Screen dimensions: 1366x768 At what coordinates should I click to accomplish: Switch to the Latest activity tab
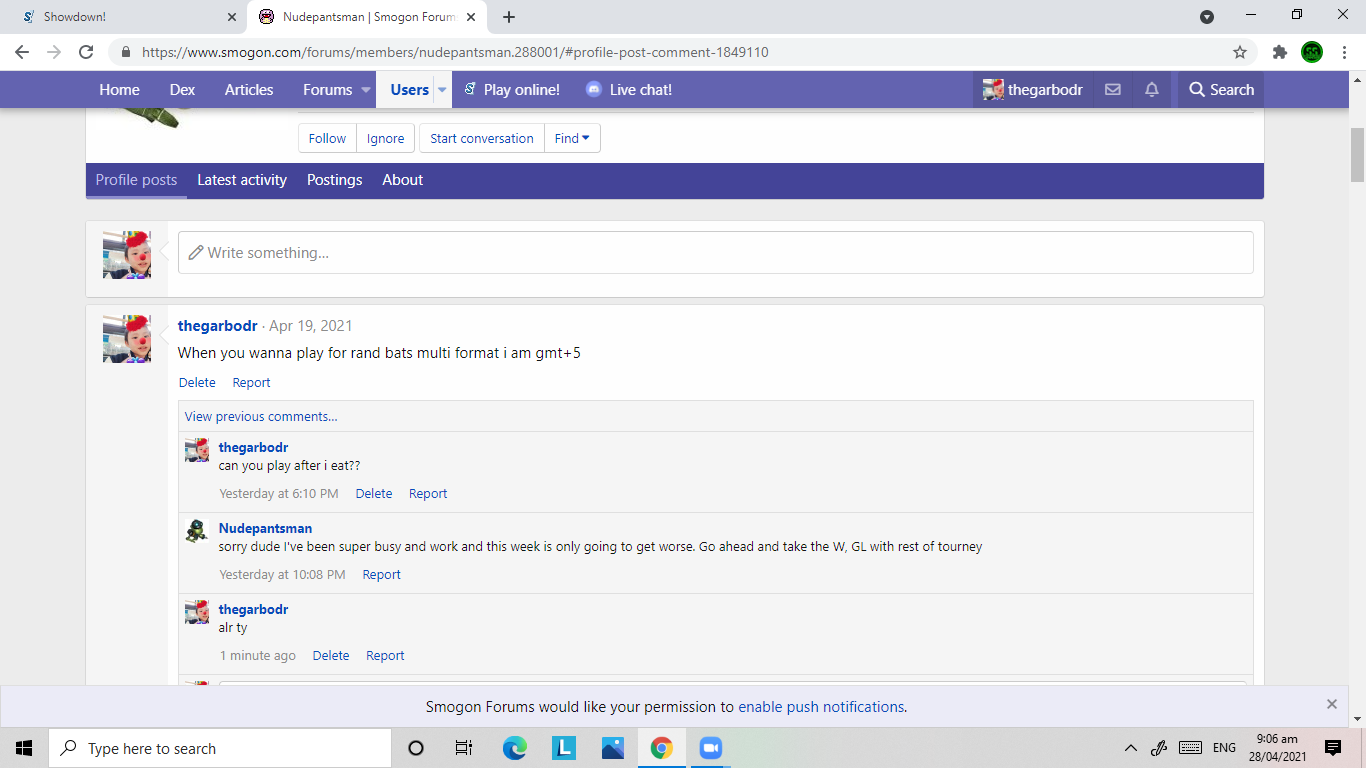(242, 180)
